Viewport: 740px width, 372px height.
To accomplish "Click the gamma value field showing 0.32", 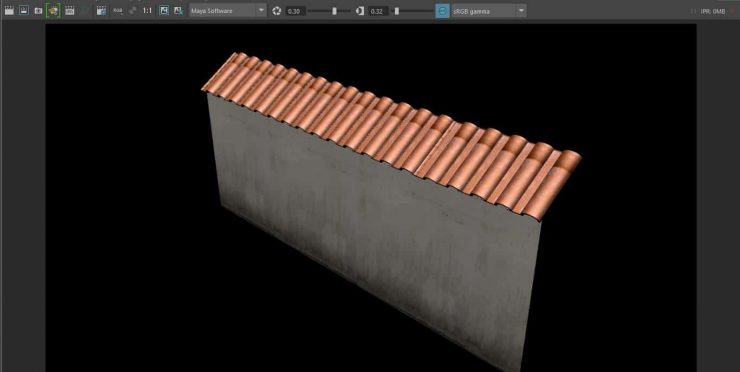I will tap(378, 11).
